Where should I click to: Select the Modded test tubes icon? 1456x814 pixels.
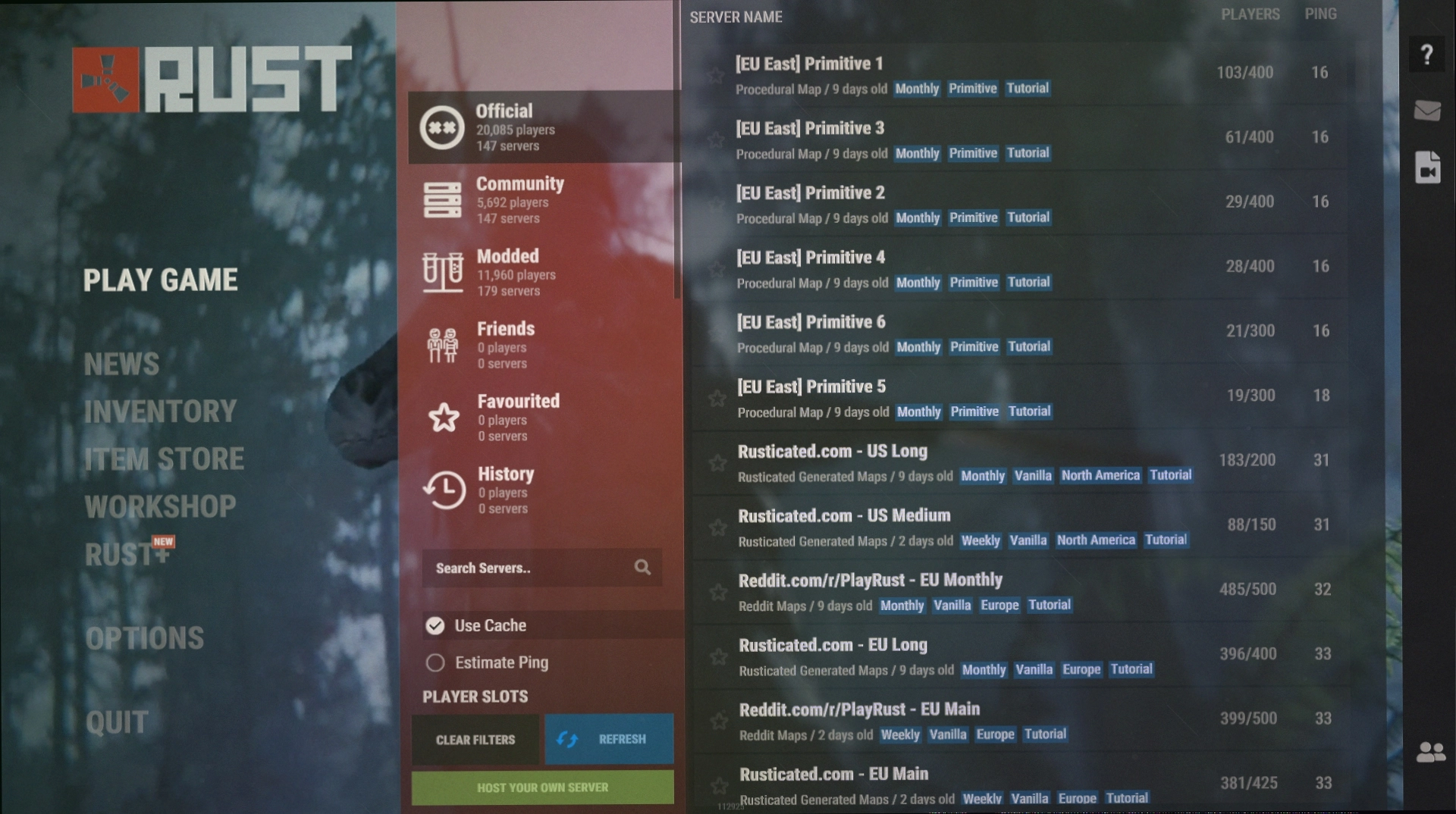(x=443, y=273)
